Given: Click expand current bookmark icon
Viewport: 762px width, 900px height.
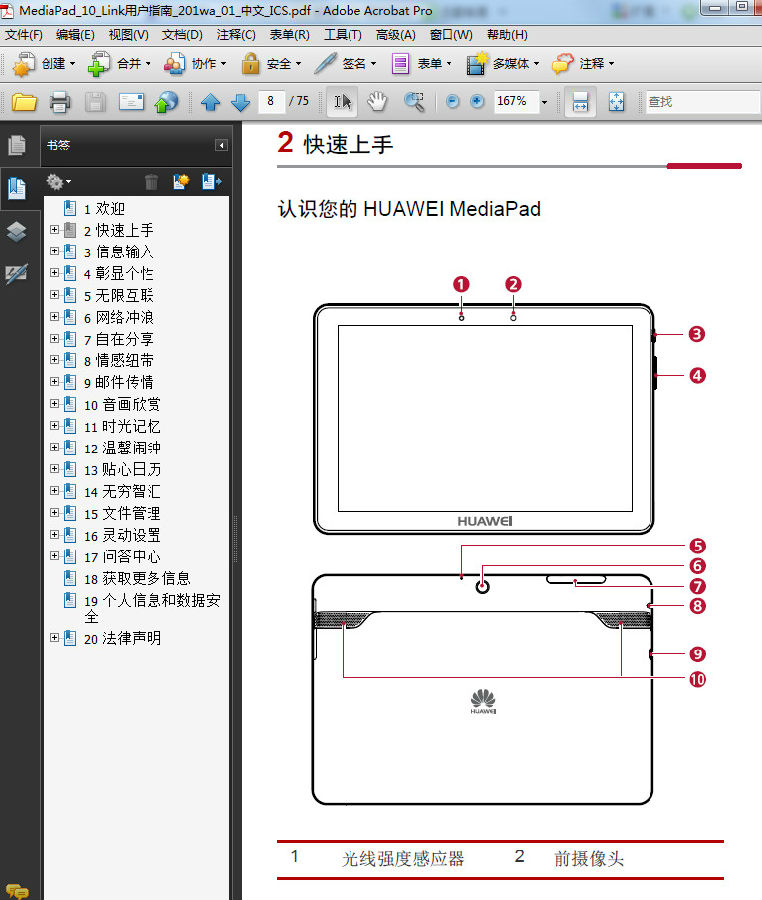Looking at the screenshot, I should pyautogui.click(x=211, y=182).
